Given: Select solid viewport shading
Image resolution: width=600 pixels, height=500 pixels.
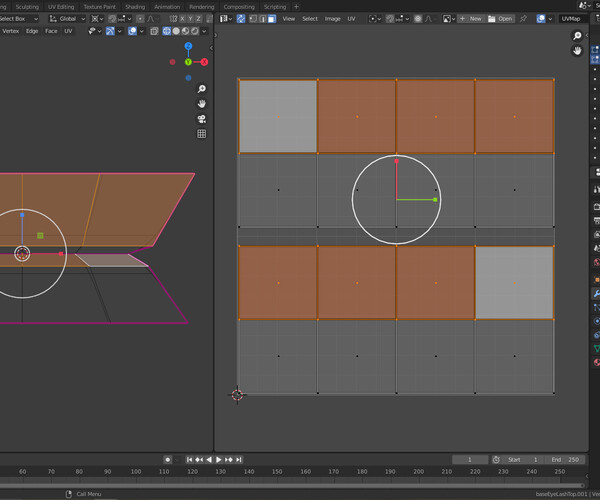Looking at the screenshot, I should (176, 31).
